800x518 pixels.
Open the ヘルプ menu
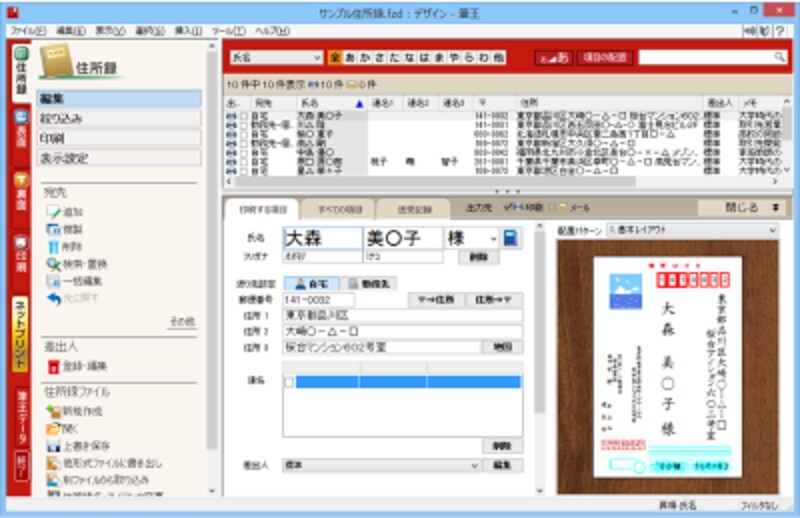[x=272, y=31]
